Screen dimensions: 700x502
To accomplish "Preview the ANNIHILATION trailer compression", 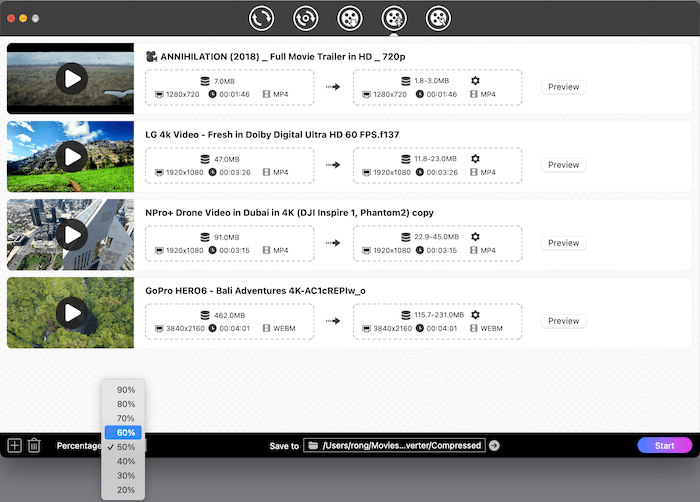I will click(x=563, y=87).
